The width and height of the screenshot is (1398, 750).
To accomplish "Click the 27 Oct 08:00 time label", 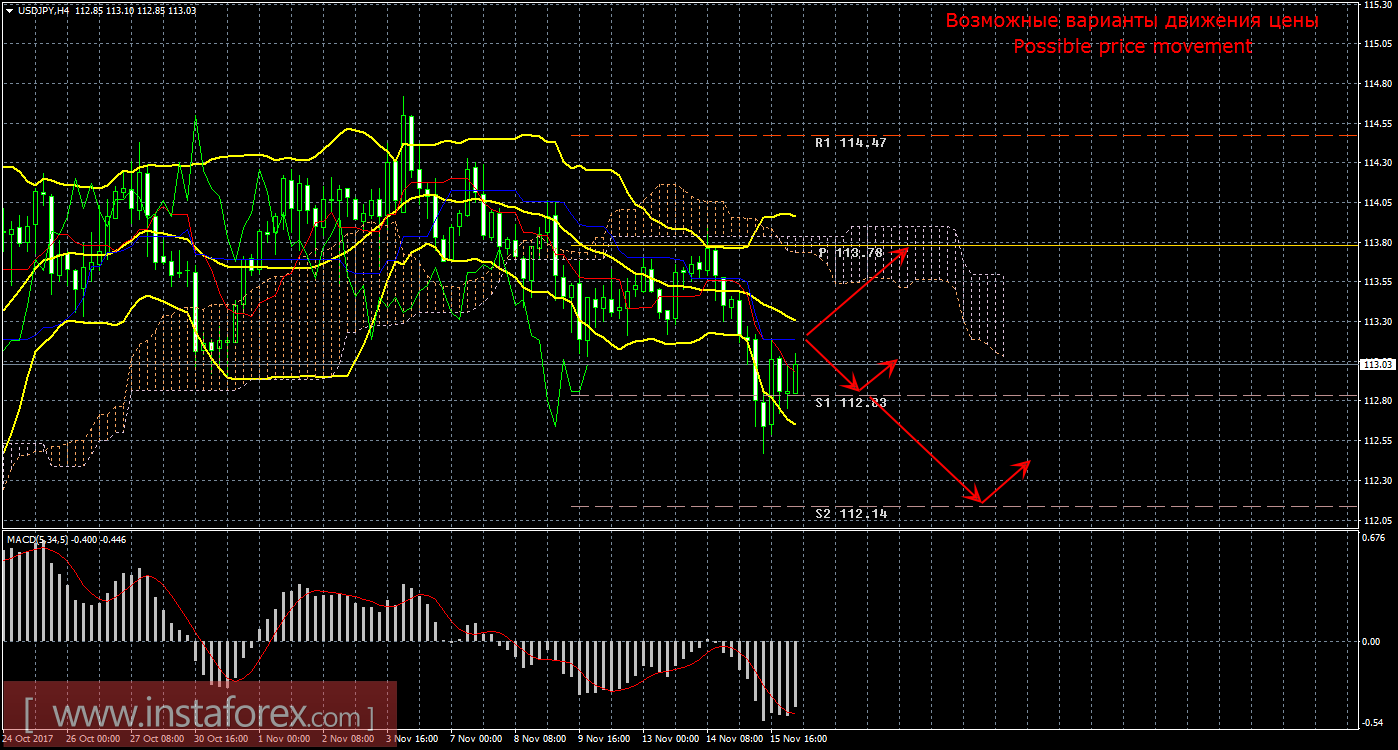I will (x=157, y=740).
